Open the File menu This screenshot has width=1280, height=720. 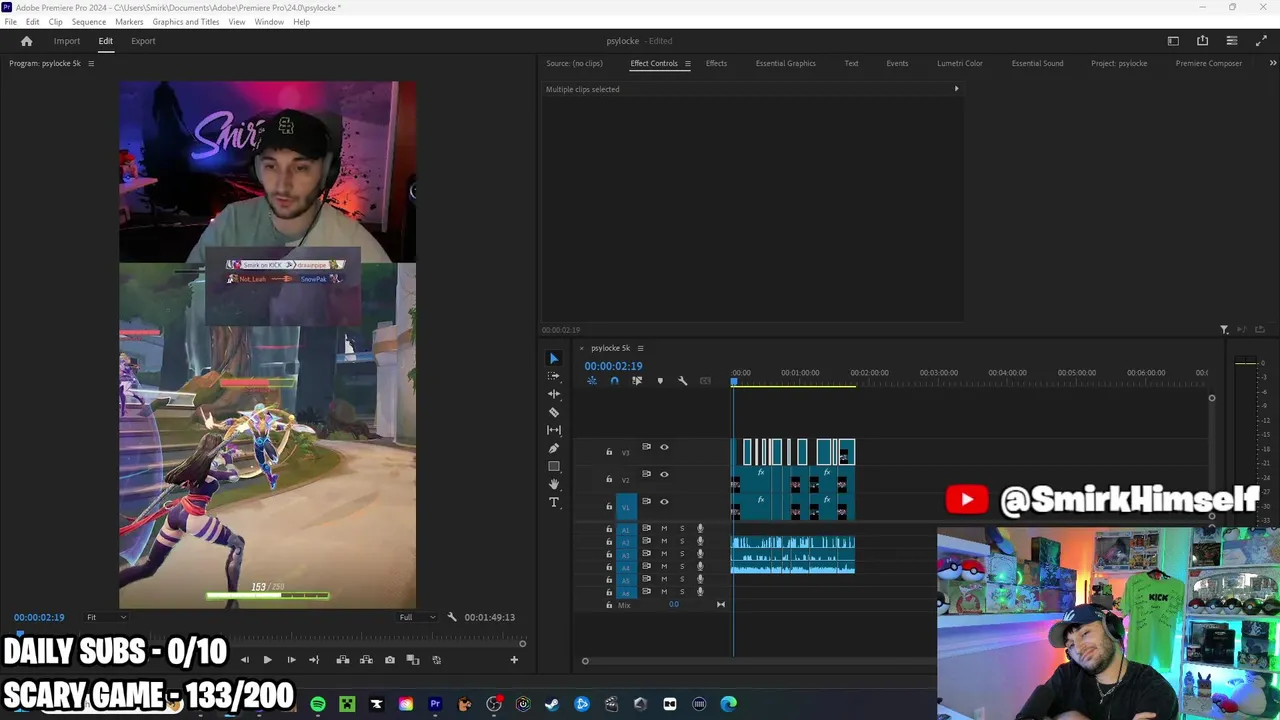(x=11, y=22)
